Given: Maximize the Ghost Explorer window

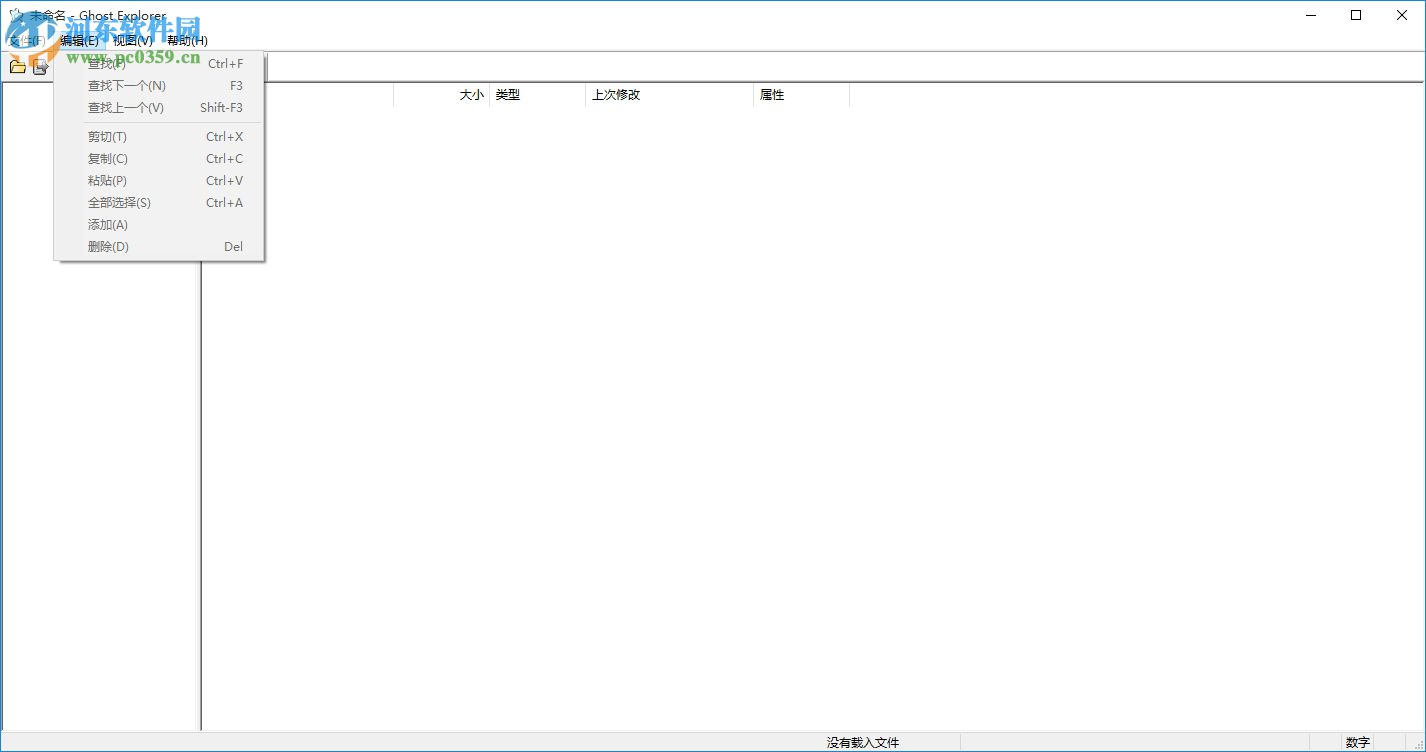Looking at the screenshot, I should point(1356,15).
